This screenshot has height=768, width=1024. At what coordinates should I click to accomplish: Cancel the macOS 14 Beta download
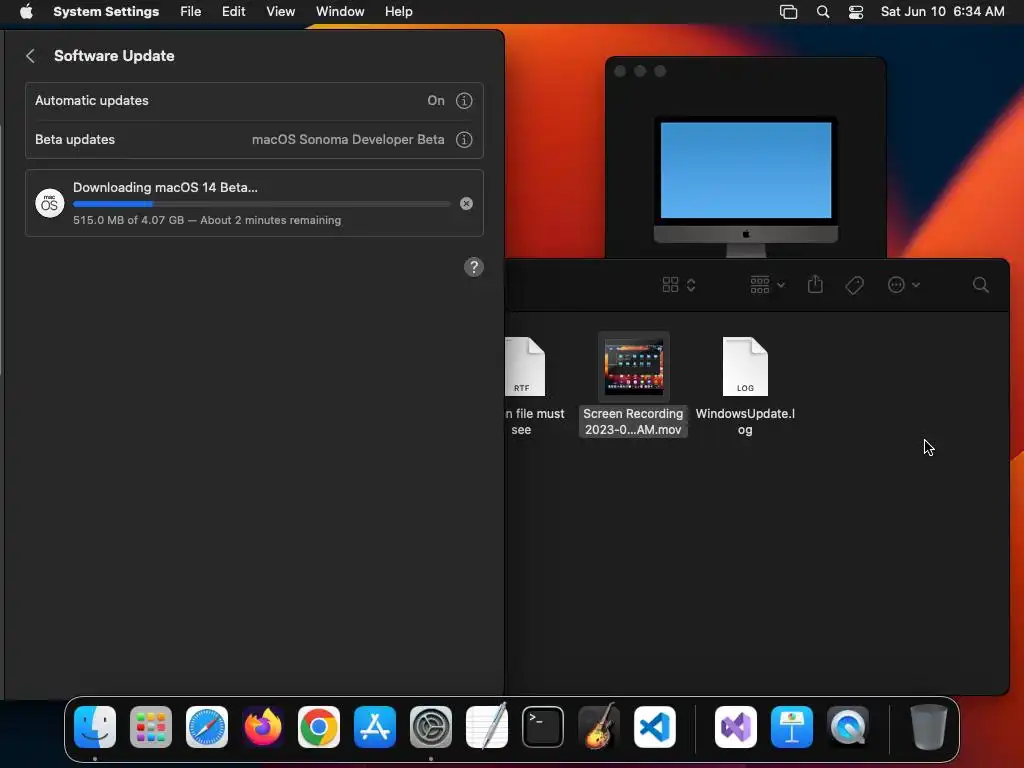[x=466, y=204]
